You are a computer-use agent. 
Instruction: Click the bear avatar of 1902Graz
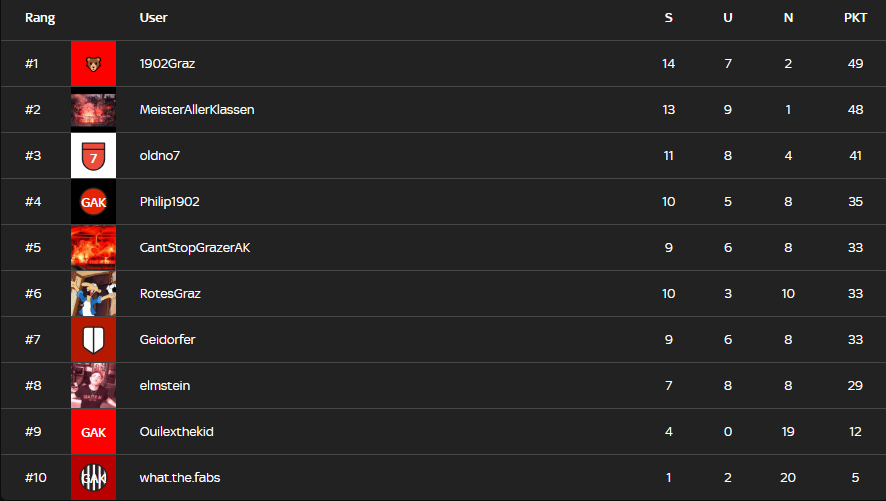tap(93, 63)
